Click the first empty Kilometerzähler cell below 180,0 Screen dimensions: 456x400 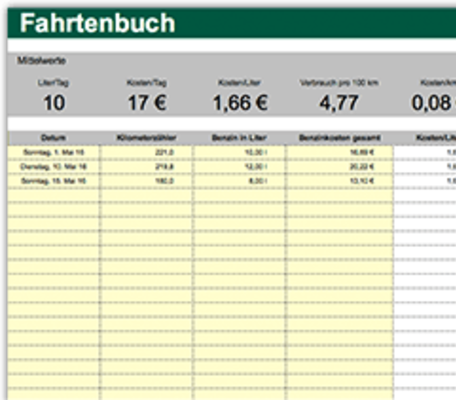click(146, 195)
